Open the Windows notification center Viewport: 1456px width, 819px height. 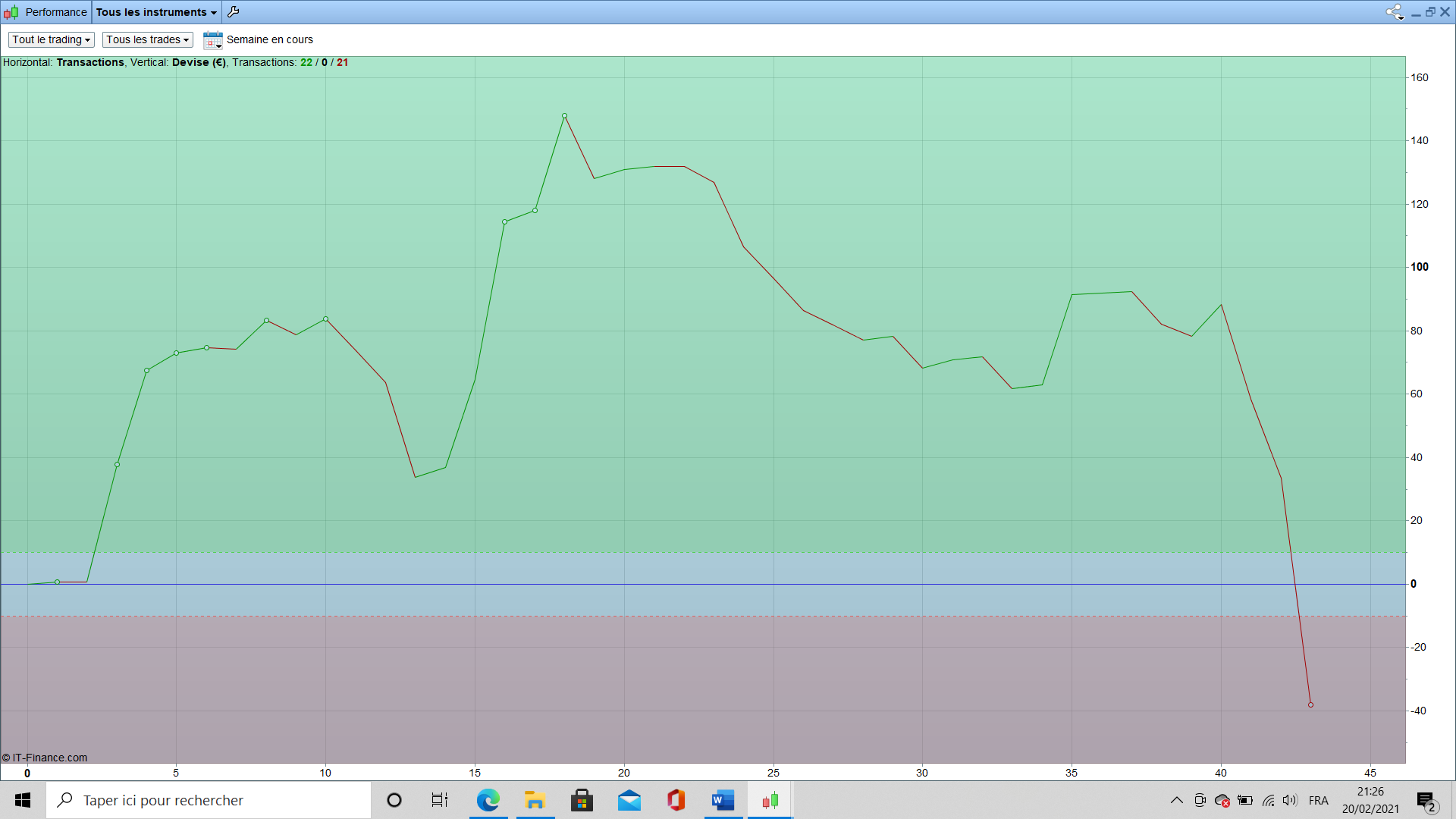(x=1426, y=801)
